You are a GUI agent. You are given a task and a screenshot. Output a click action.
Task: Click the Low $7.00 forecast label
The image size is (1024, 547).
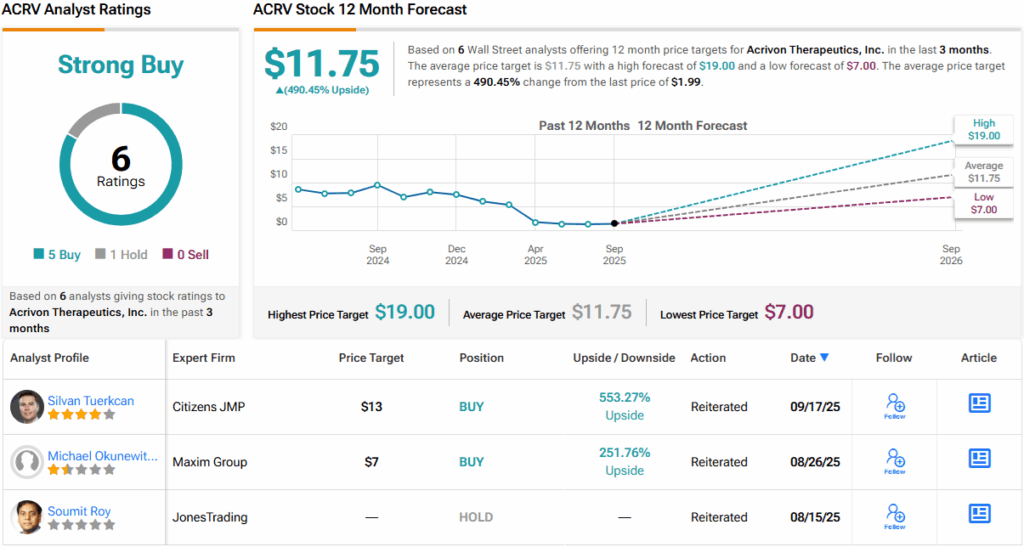click(x=984, y=204)
